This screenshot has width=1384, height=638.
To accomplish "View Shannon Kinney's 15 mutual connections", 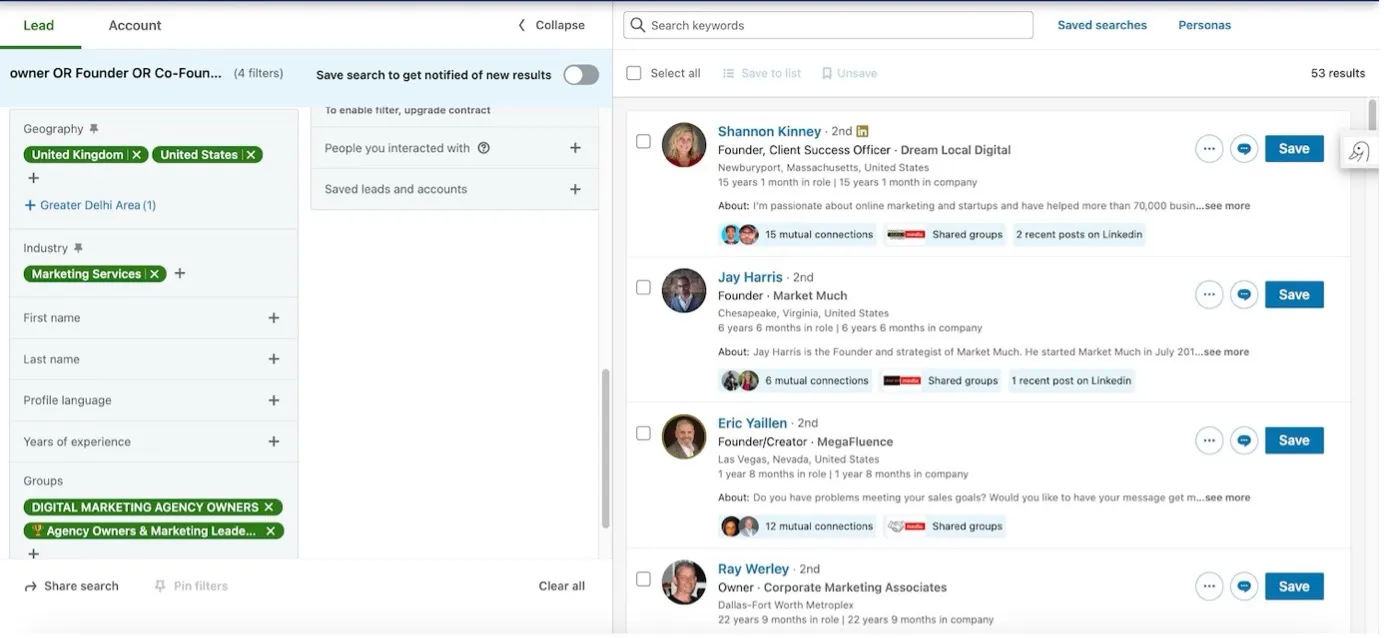I will pos(797,235).
